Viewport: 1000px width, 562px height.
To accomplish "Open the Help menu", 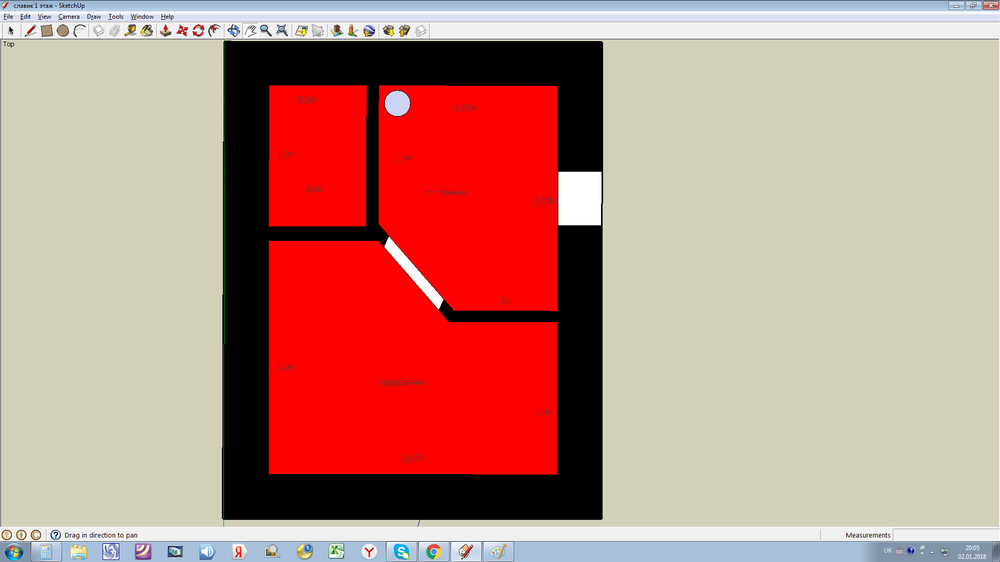I will tap(167, 17).
